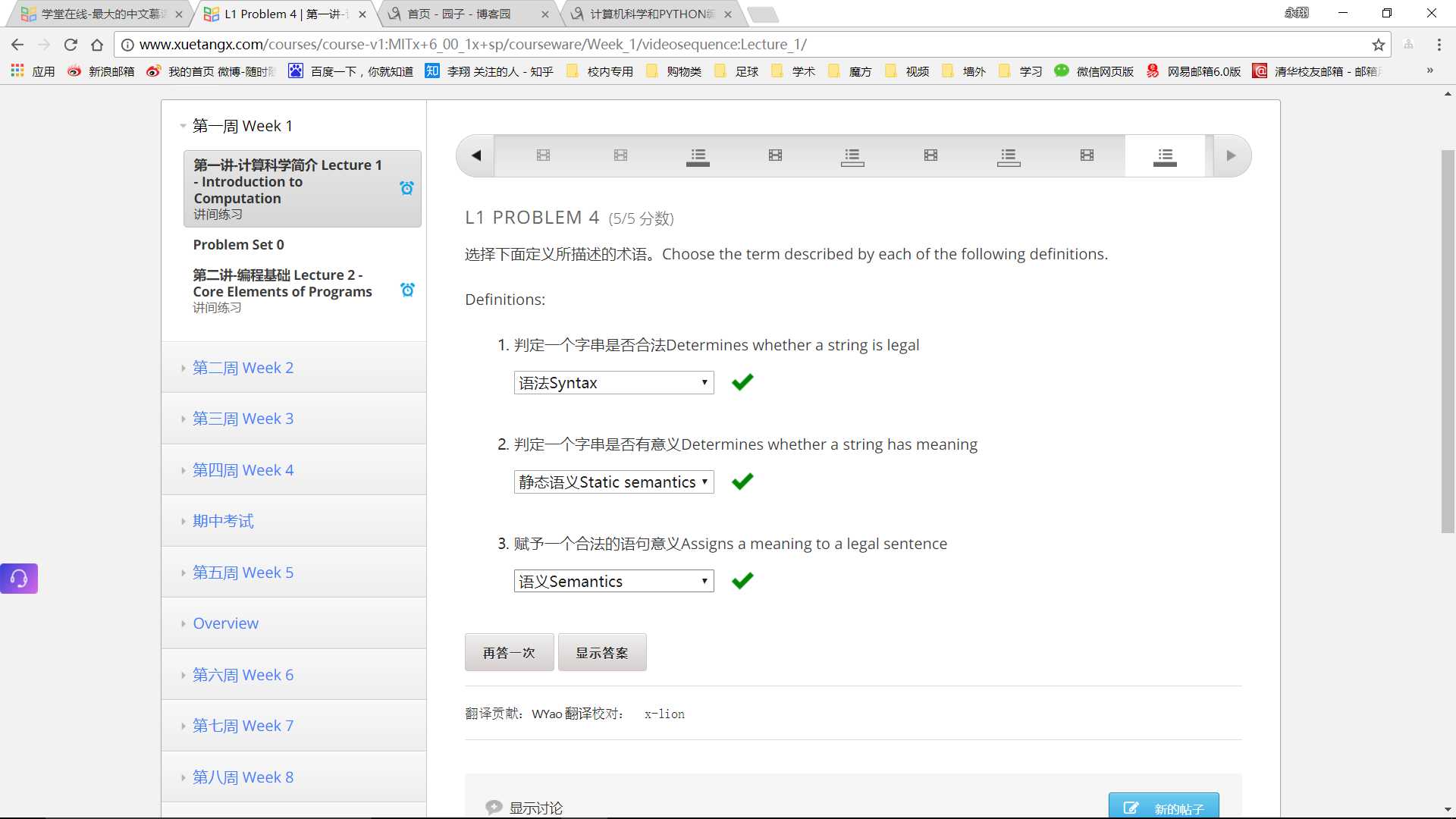The height and width of the screenshot is (819, 1456).
Task: Open the 学术 bookmark folder
Action: pyautogui.click(x=793, y=71)
